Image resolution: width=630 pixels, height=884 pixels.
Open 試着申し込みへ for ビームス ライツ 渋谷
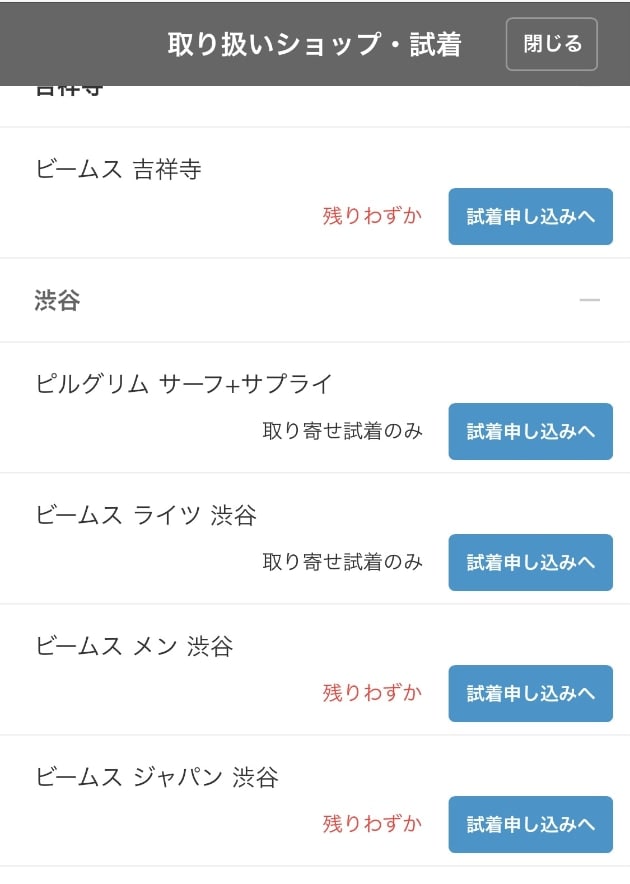click(531, 562)
